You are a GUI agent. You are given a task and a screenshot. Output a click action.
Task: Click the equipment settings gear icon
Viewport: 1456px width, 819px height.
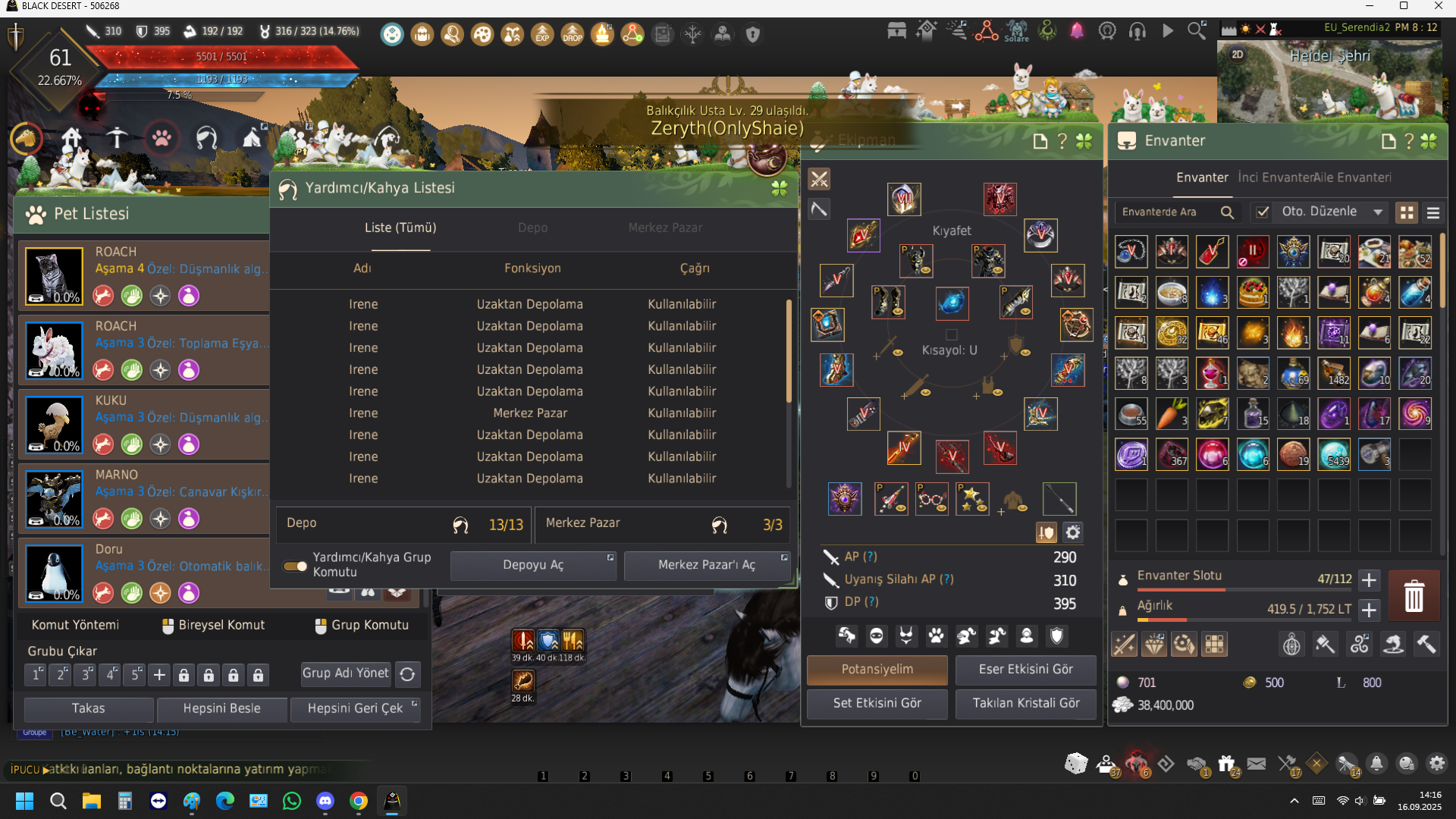[1072, 532]
